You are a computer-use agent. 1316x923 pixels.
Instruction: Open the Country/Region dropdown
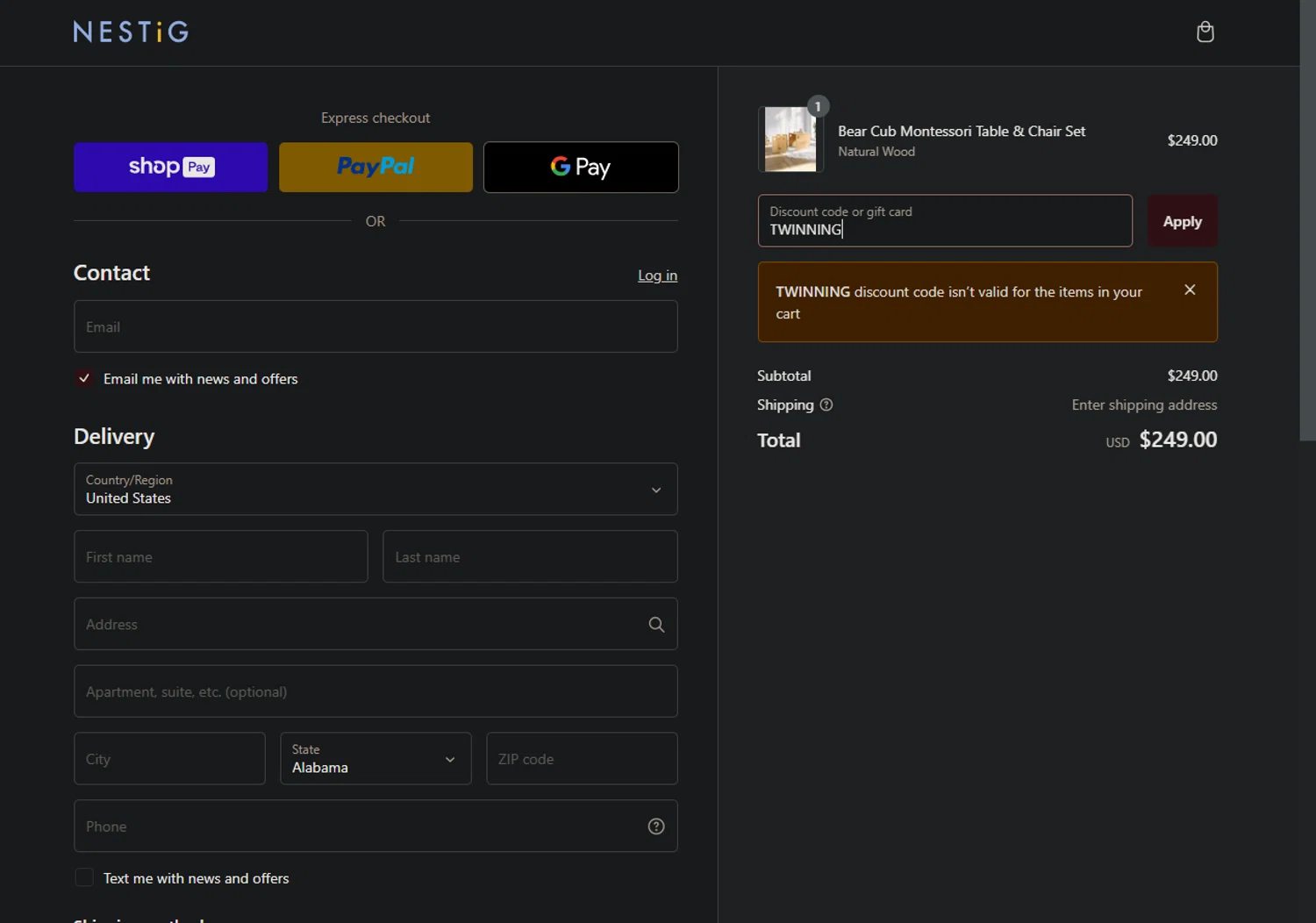coord(375,490)
